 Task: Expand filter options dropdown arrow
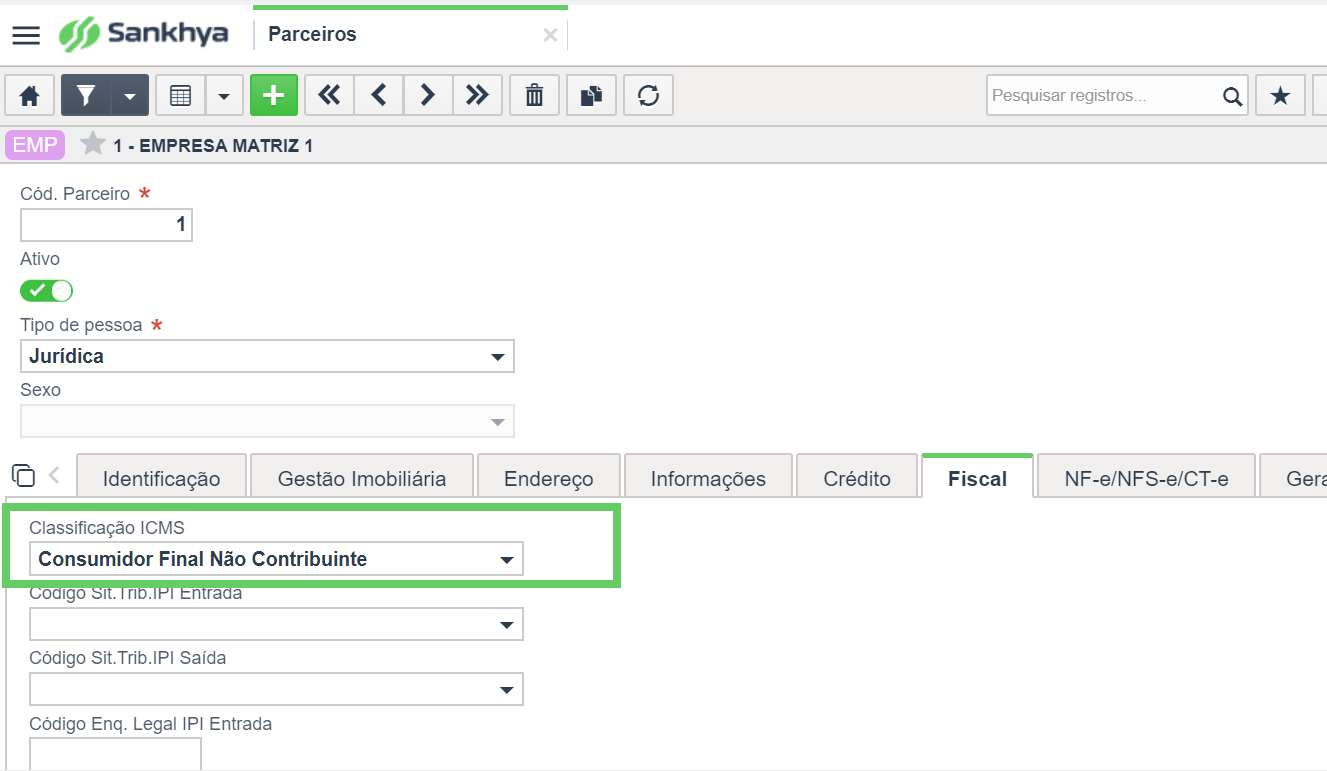(x=130, y=95)
